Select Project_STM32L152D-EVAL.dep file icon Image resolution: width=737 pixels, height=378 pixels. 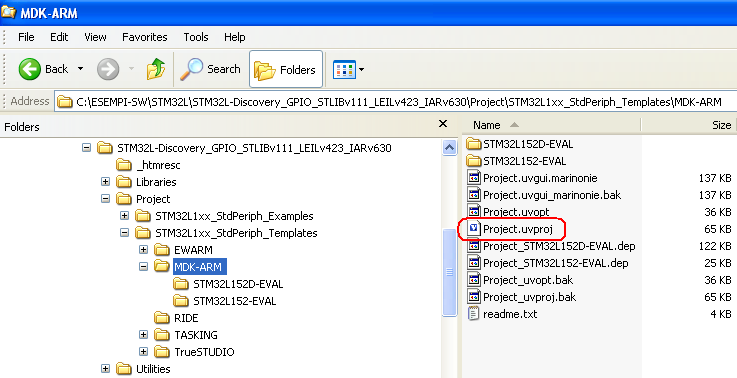474,246
